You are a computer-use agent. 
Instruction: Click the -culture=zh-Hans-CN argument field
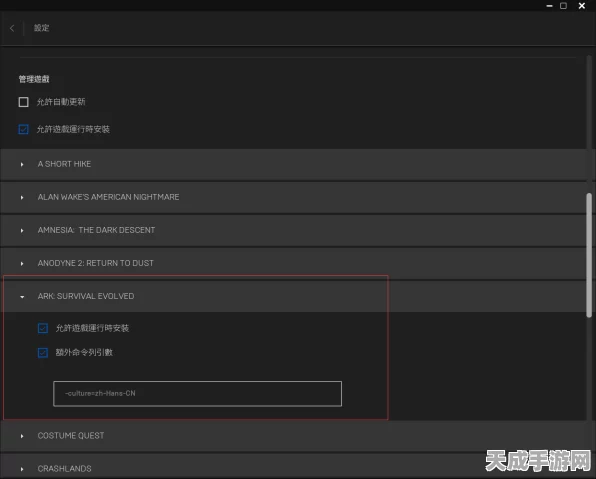pyautogui.click(x=198, y=393)
